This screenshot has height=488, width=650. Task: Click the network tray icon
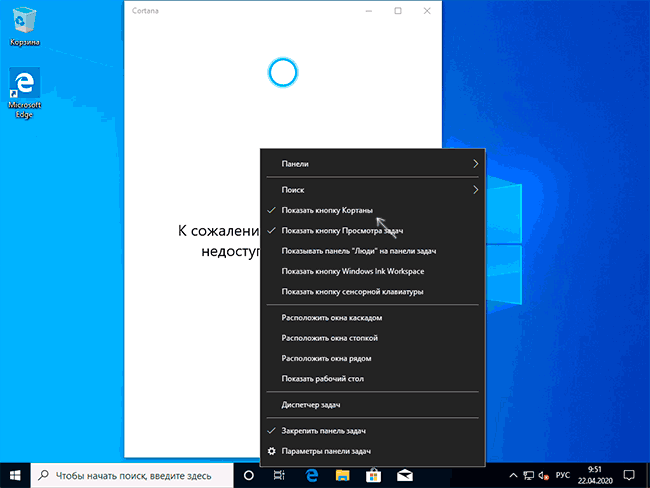coord(529,476)
